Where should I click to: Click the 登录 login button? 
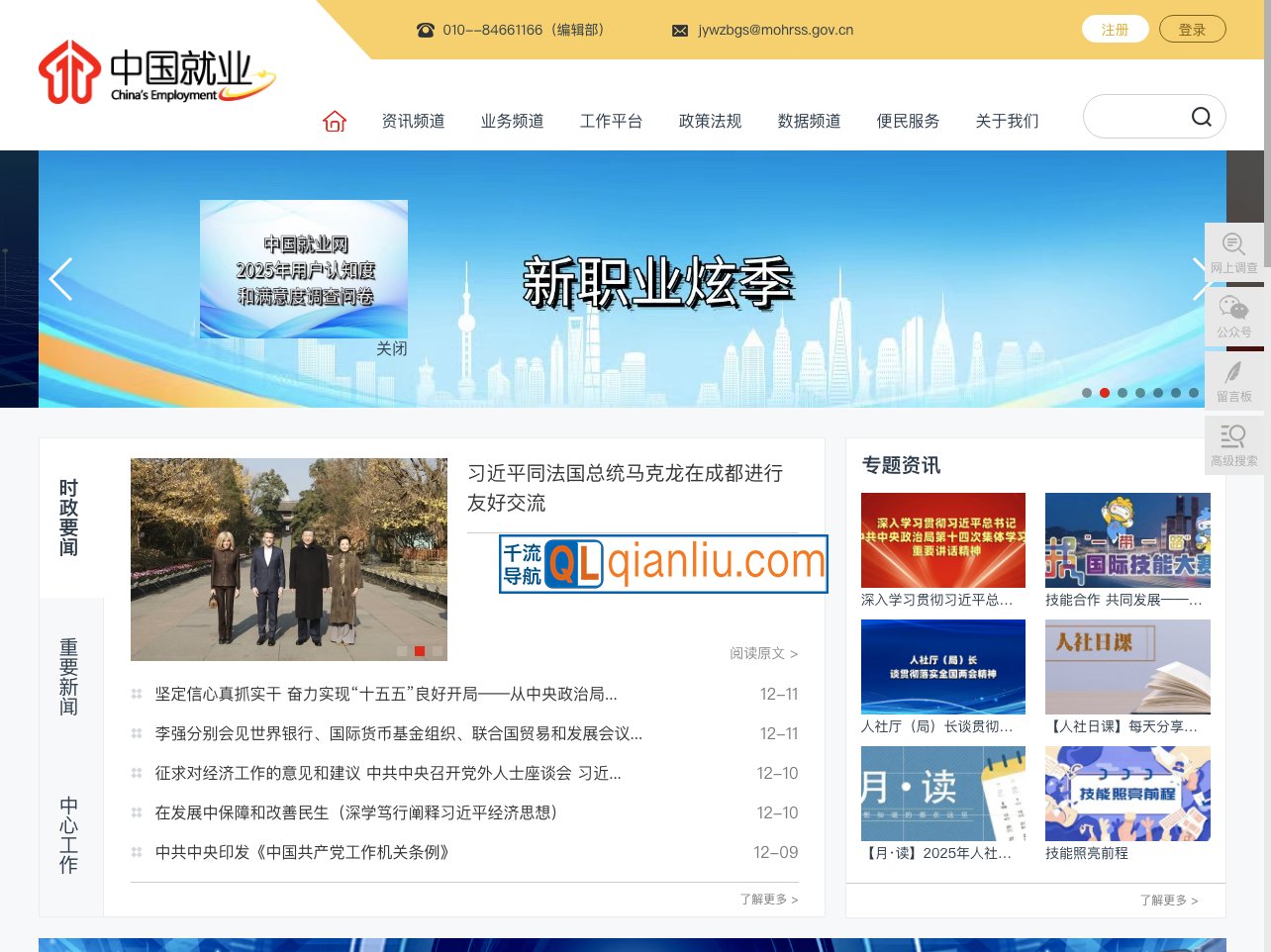tap(1193, 29)
